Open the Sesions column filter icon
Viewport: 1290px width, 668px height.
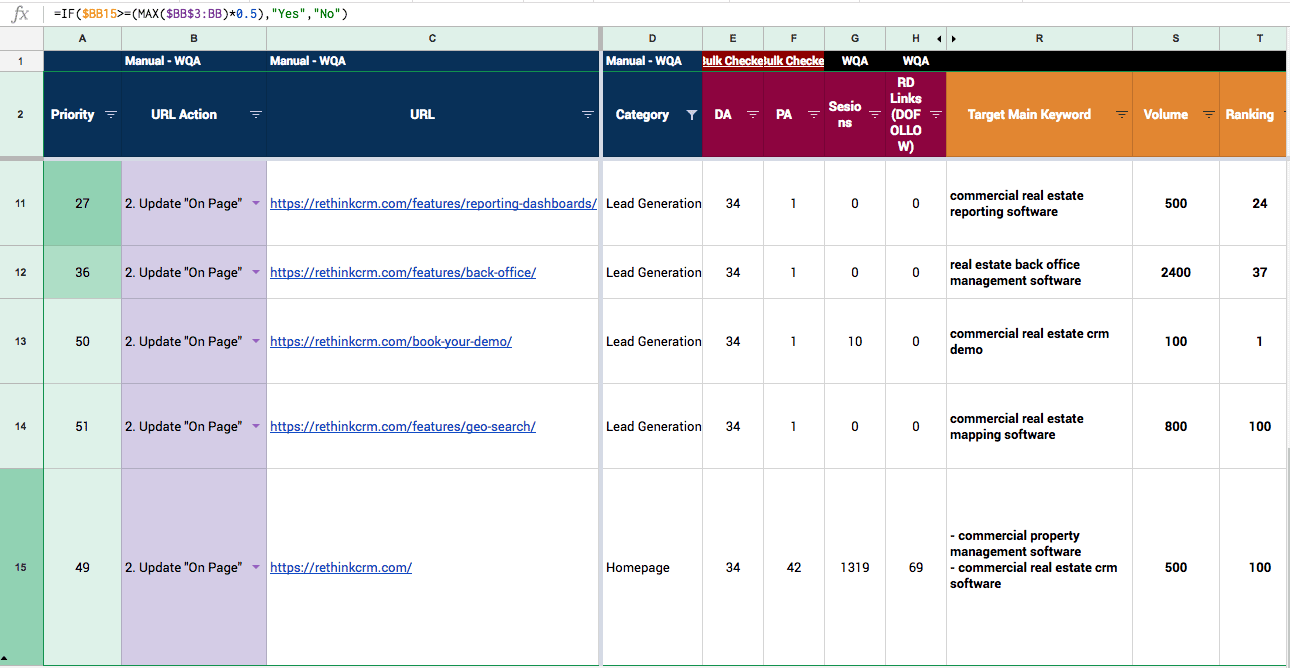[875, 114]
